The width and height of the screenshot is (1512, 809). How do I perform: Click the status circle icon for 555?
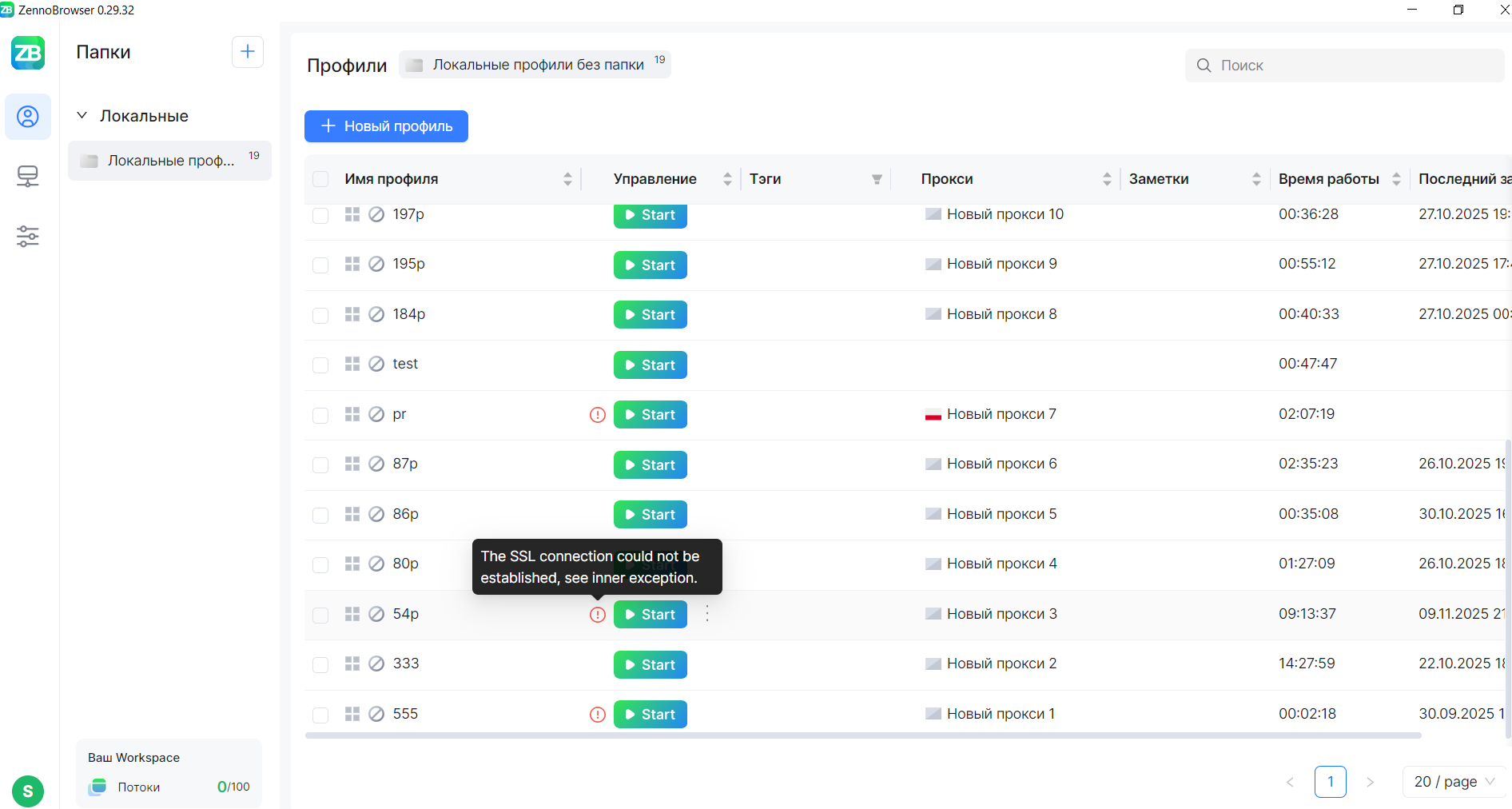click(376, 714)
